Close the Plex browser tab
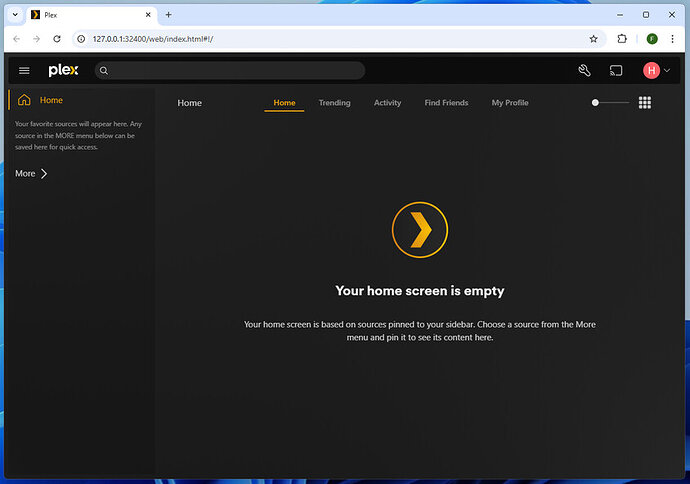The height and width of the screenshot is (484, 690). (x=148, y=15)
